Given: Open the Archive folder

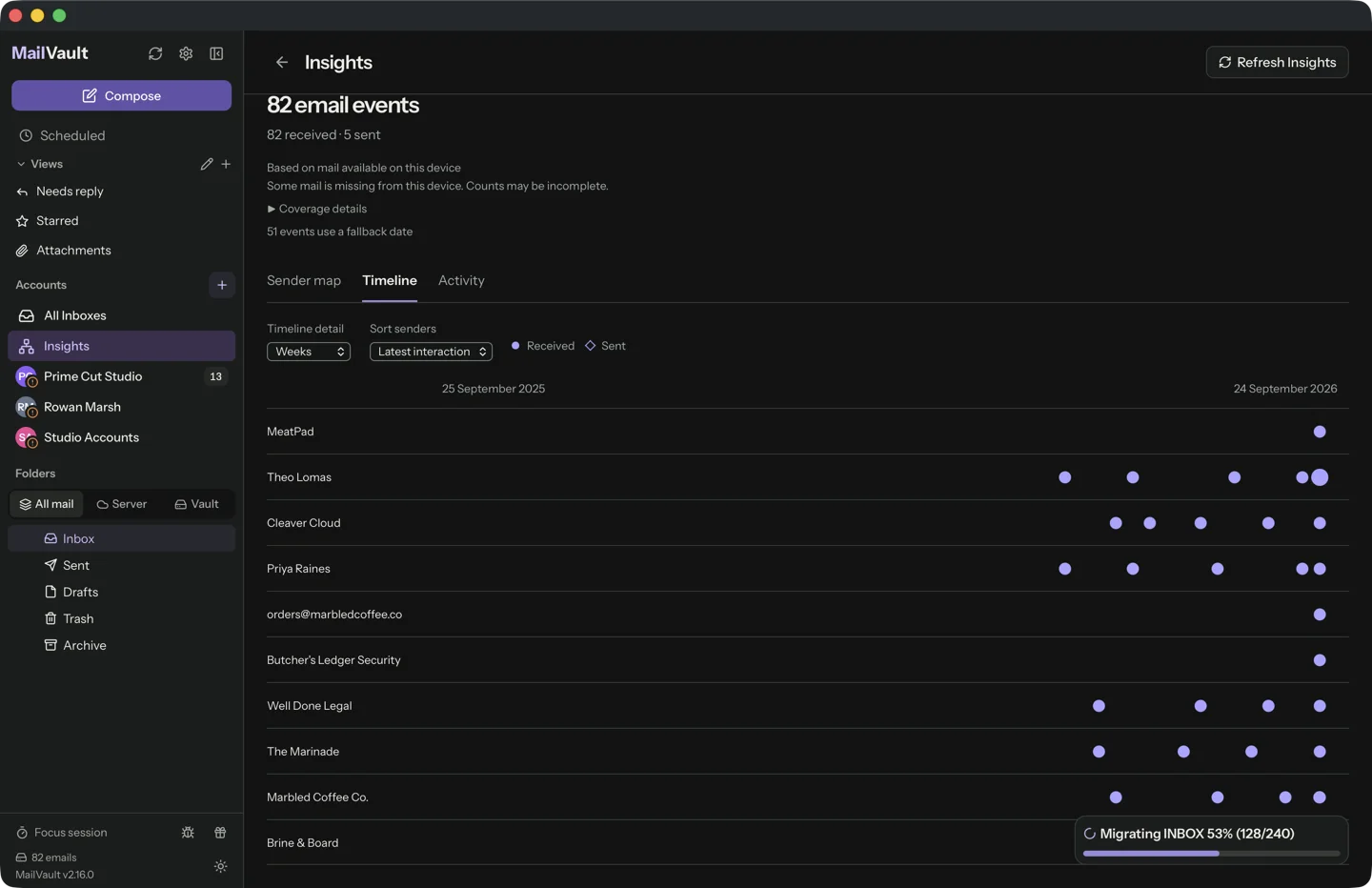Looking at the screenshot, I should coord(121,645).
